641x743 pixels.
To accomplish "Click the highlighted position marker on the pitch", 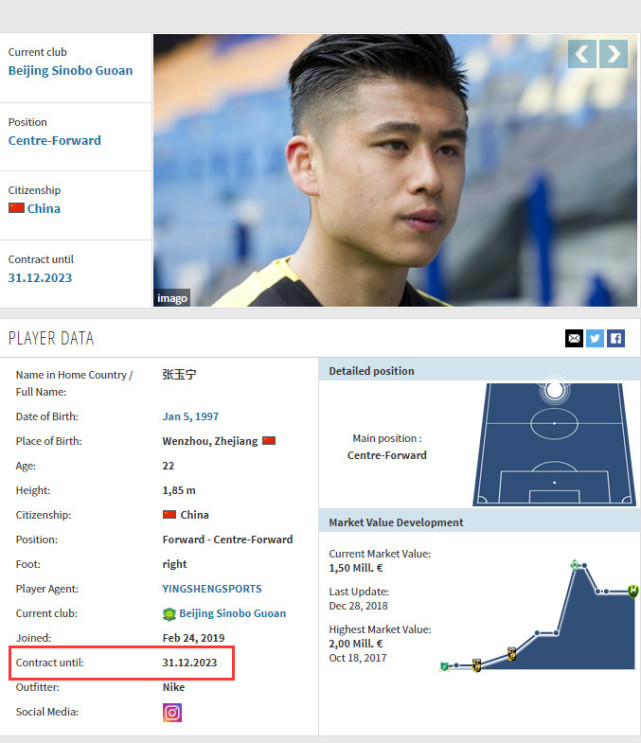I will tap(554, 390).
